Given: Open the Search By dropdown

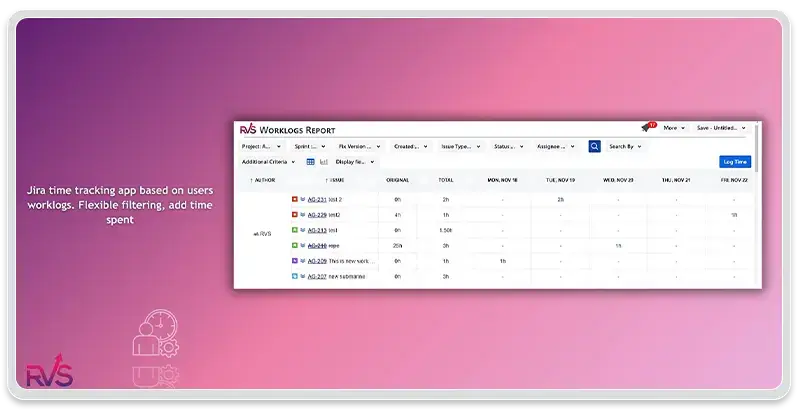Looking at the screenshot, I should click(x=625, y=146).
